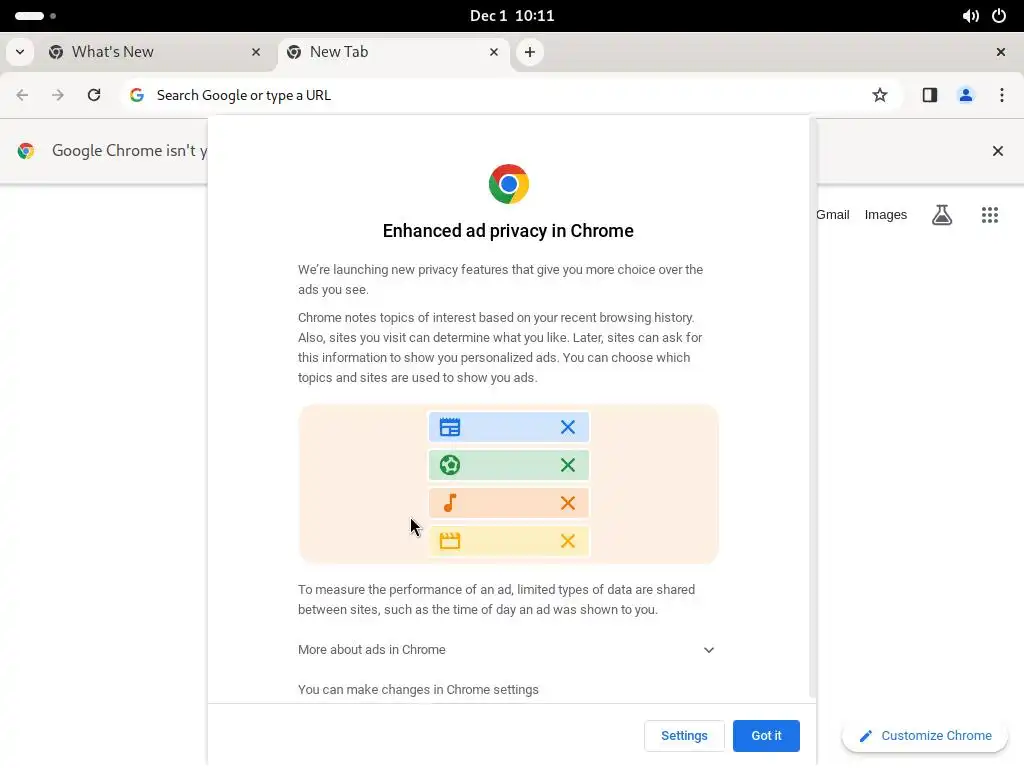Click the dialog's vertical scrollbar
The width and height of the screenshot is (1024, 768).
812,408
